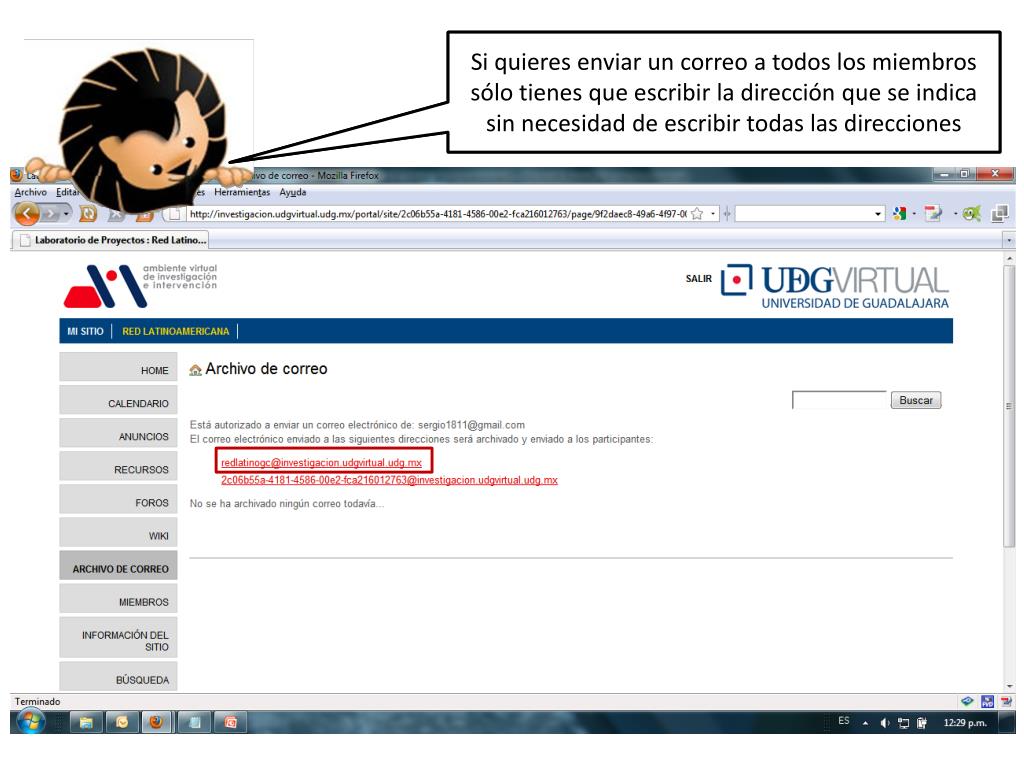1024x768 pixels.
Task: Click the notepad extension icon in toolbar
Action: click(933, 214)
